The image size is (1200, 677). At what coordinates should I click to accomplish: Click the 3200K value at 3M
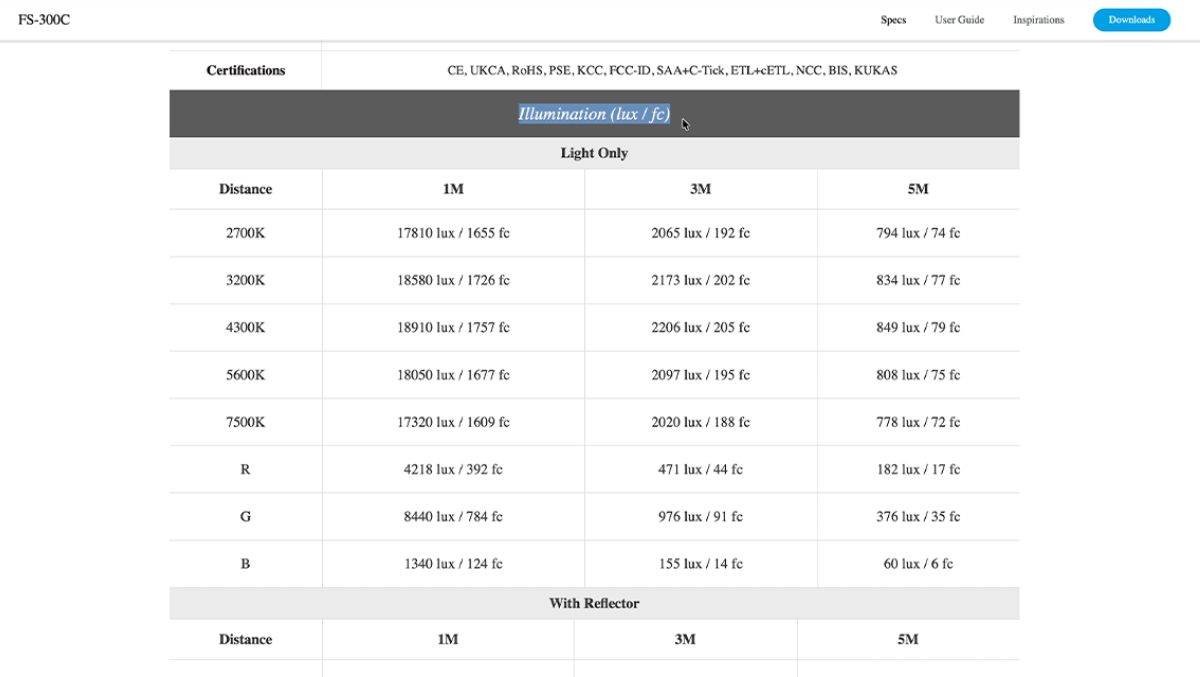coord(700,280)
